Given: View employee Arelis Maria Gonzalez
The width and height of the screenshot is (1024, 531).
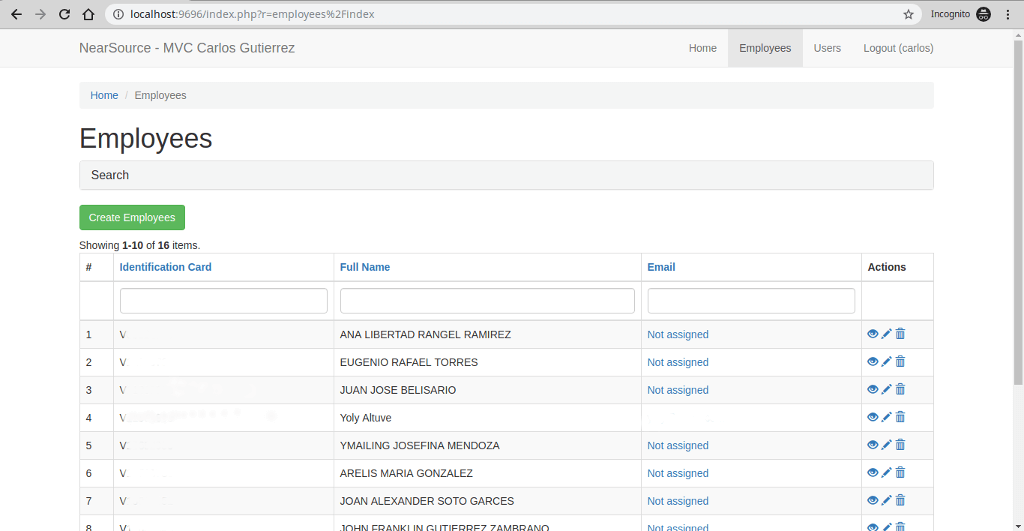Looking at the screenshot, I should 872,472.
